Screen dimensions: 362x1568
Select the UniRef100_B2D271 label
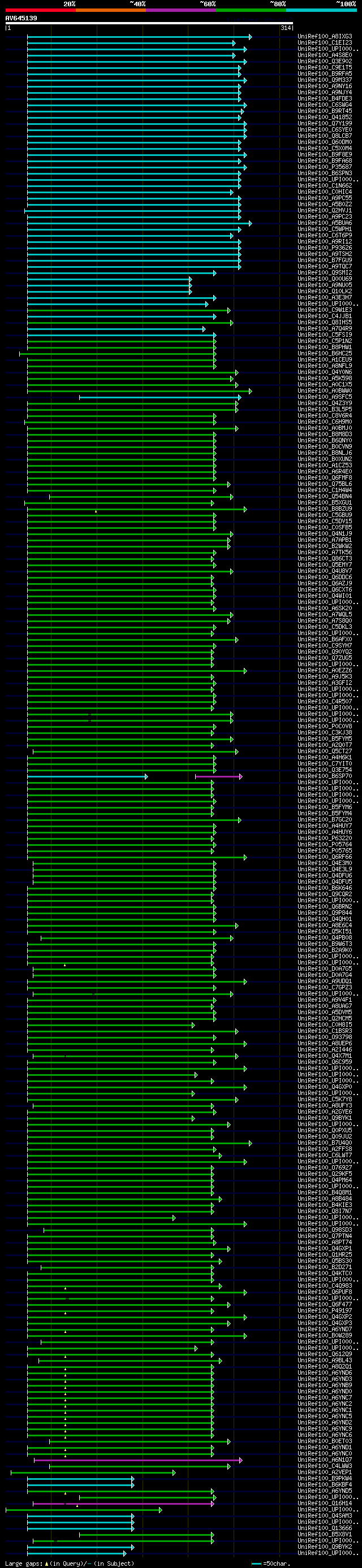coord(325,1267)
